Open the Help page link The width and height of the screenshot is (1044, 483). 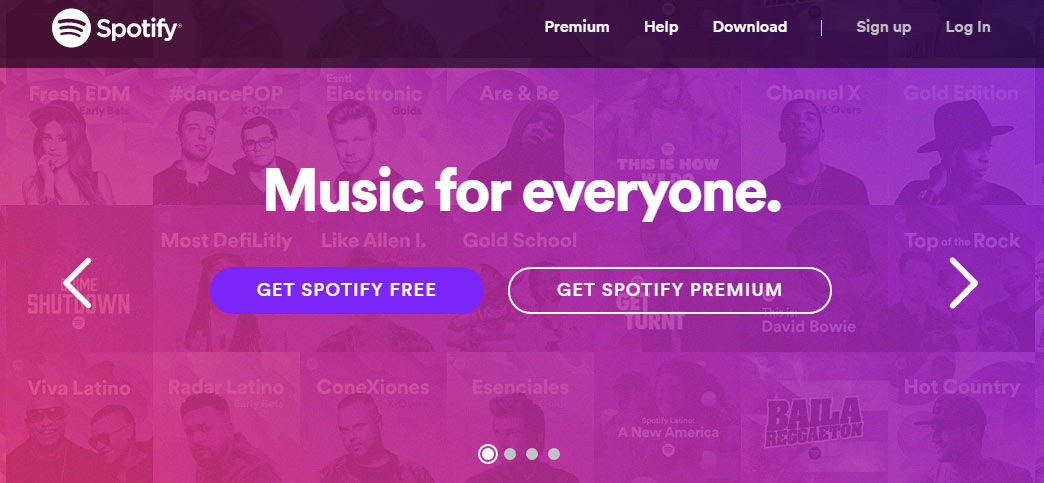coord(661,27)
